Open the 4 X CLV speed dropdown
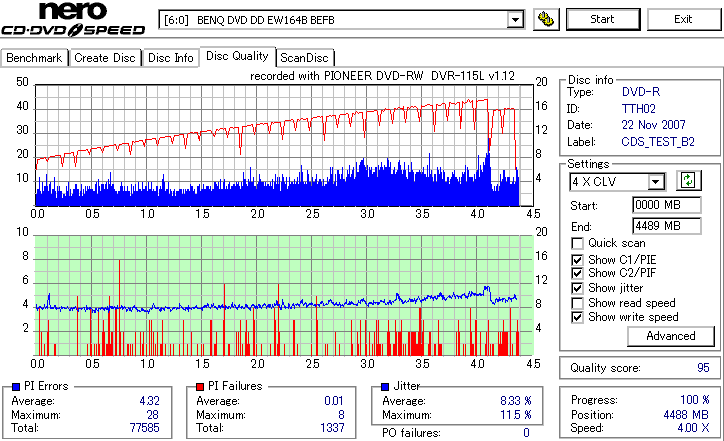Image resolution: width=724 pixels, height=441 pixels. point(617,182)
